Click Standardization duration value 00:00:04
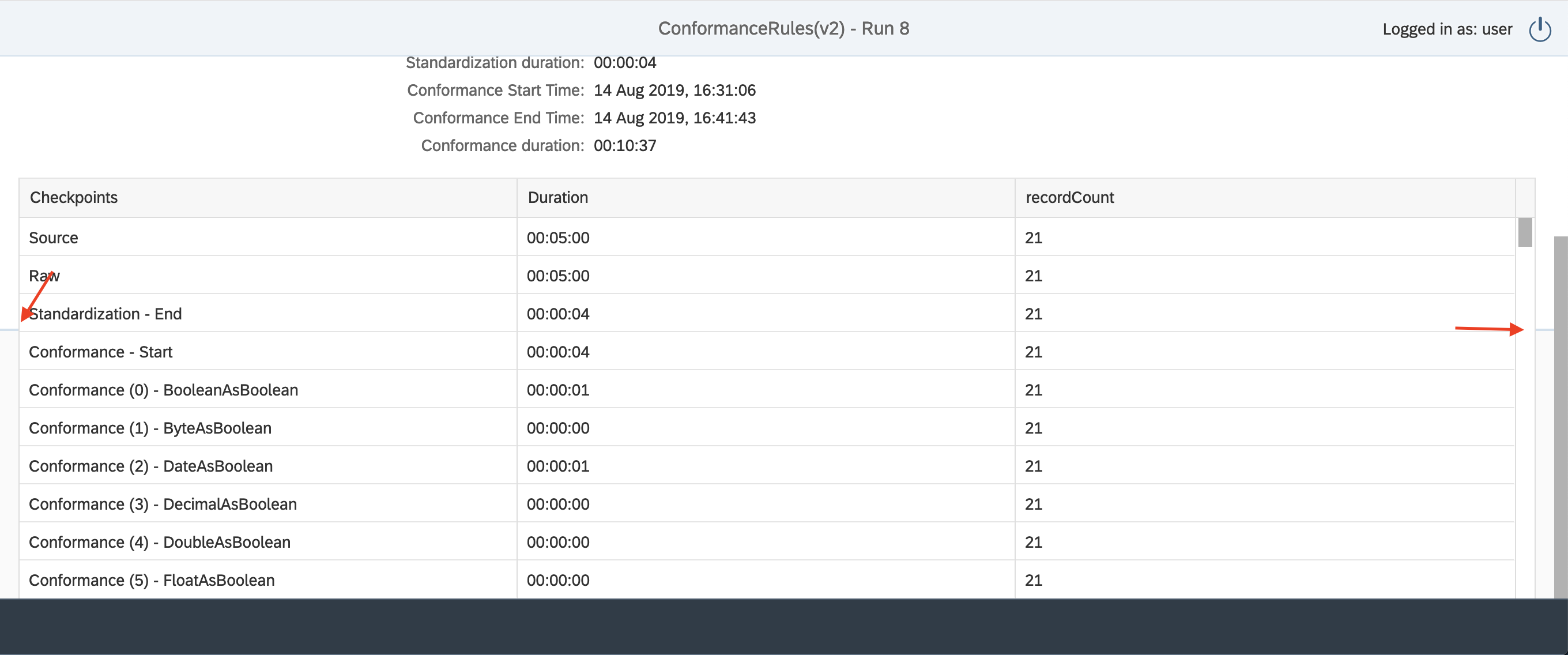Image resolution: width=1568 pixels, height=655 pixels. pos(625,63)
